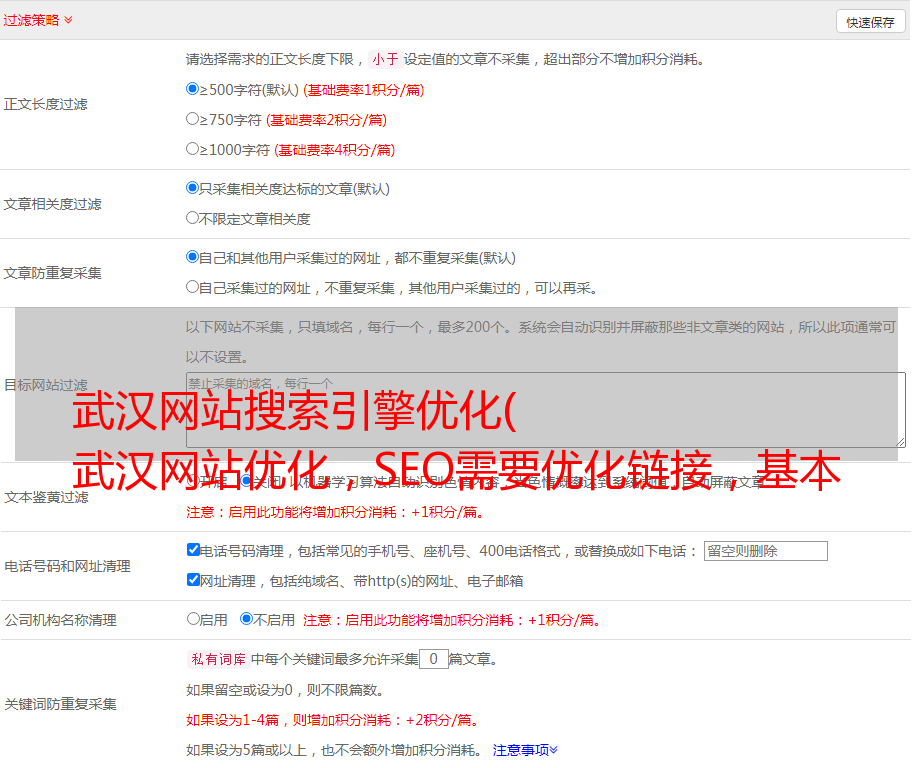This screenshot has width=912, height=768.
Task: Select the ≥500字符(默认) radio option
Action: [x=192, y=88]
